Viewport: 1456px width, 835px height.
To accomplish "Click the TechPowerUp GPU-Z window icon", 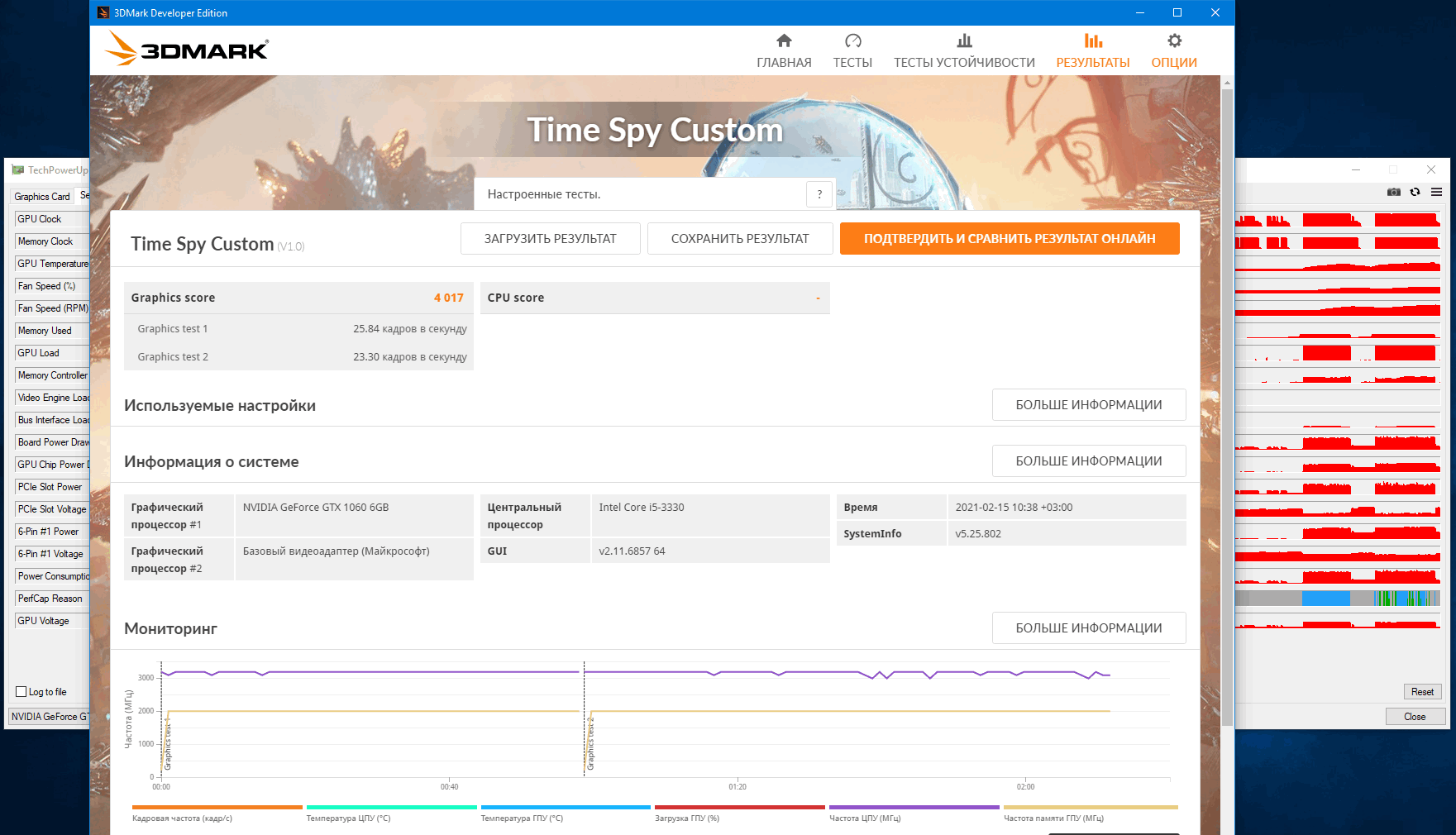I will point(18,169).
